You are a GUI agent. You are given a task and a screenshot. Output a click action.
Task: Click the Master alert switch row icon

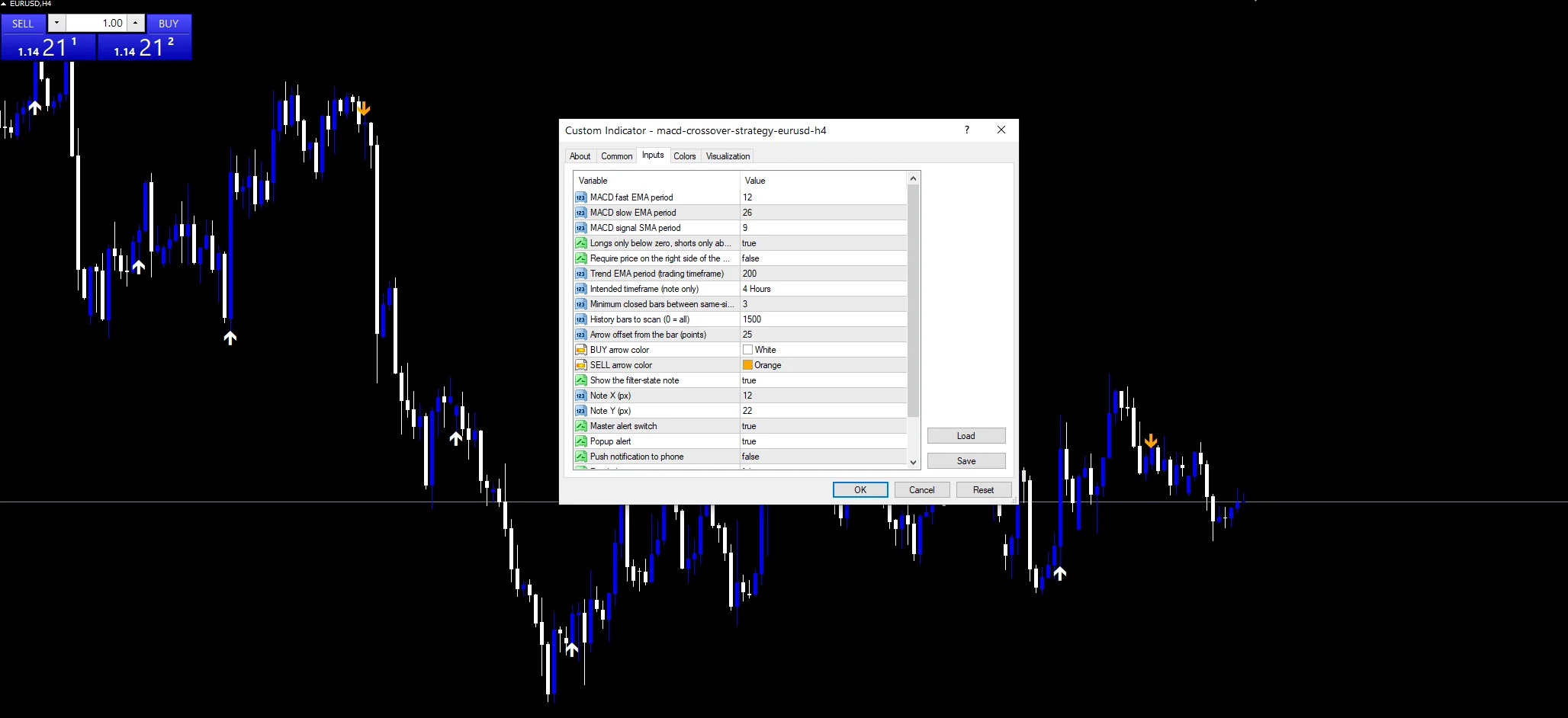(x=581, y=426)
